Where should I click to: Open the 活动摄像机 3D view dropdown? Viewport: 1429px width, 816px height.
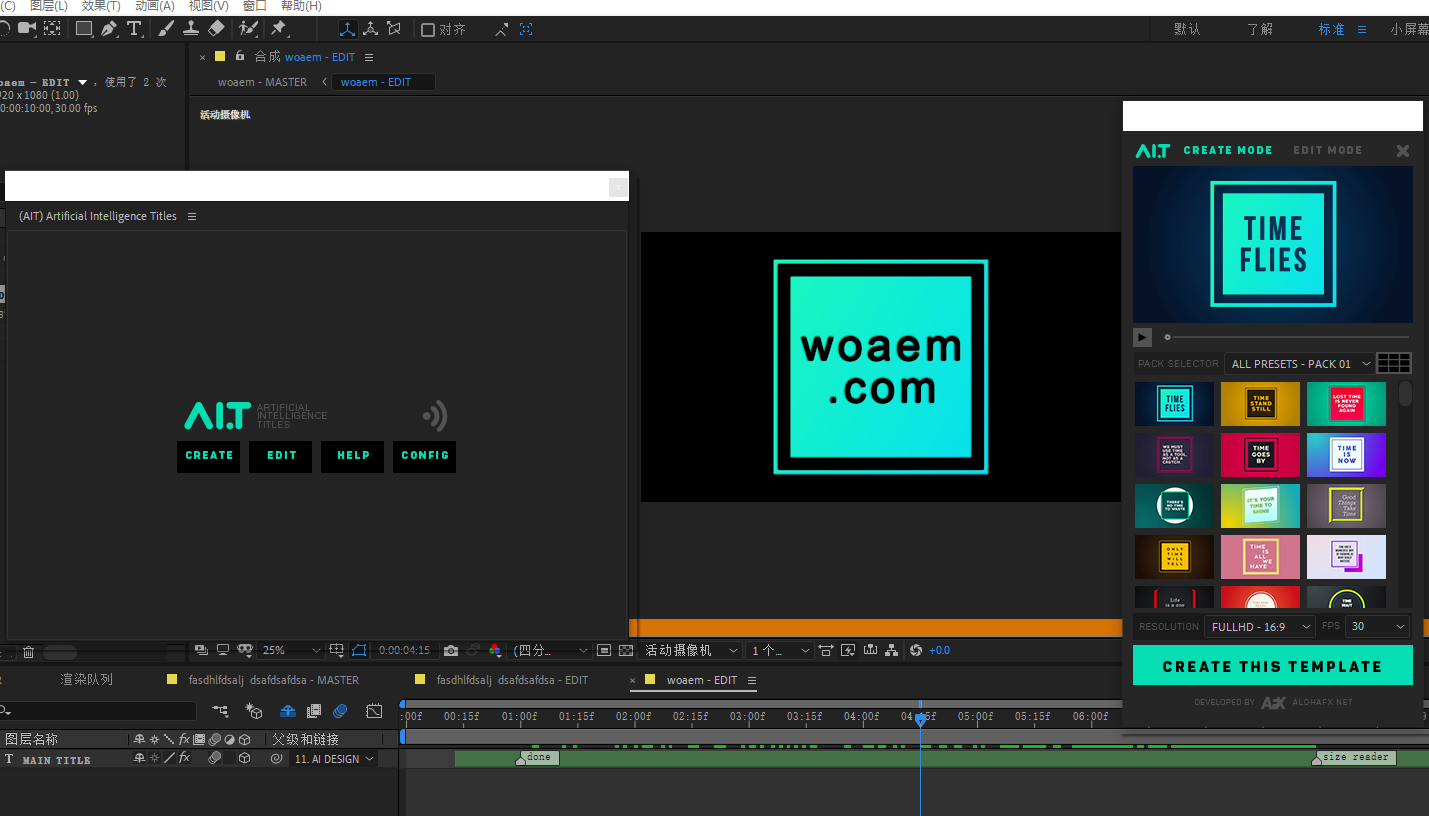[690, 650]
